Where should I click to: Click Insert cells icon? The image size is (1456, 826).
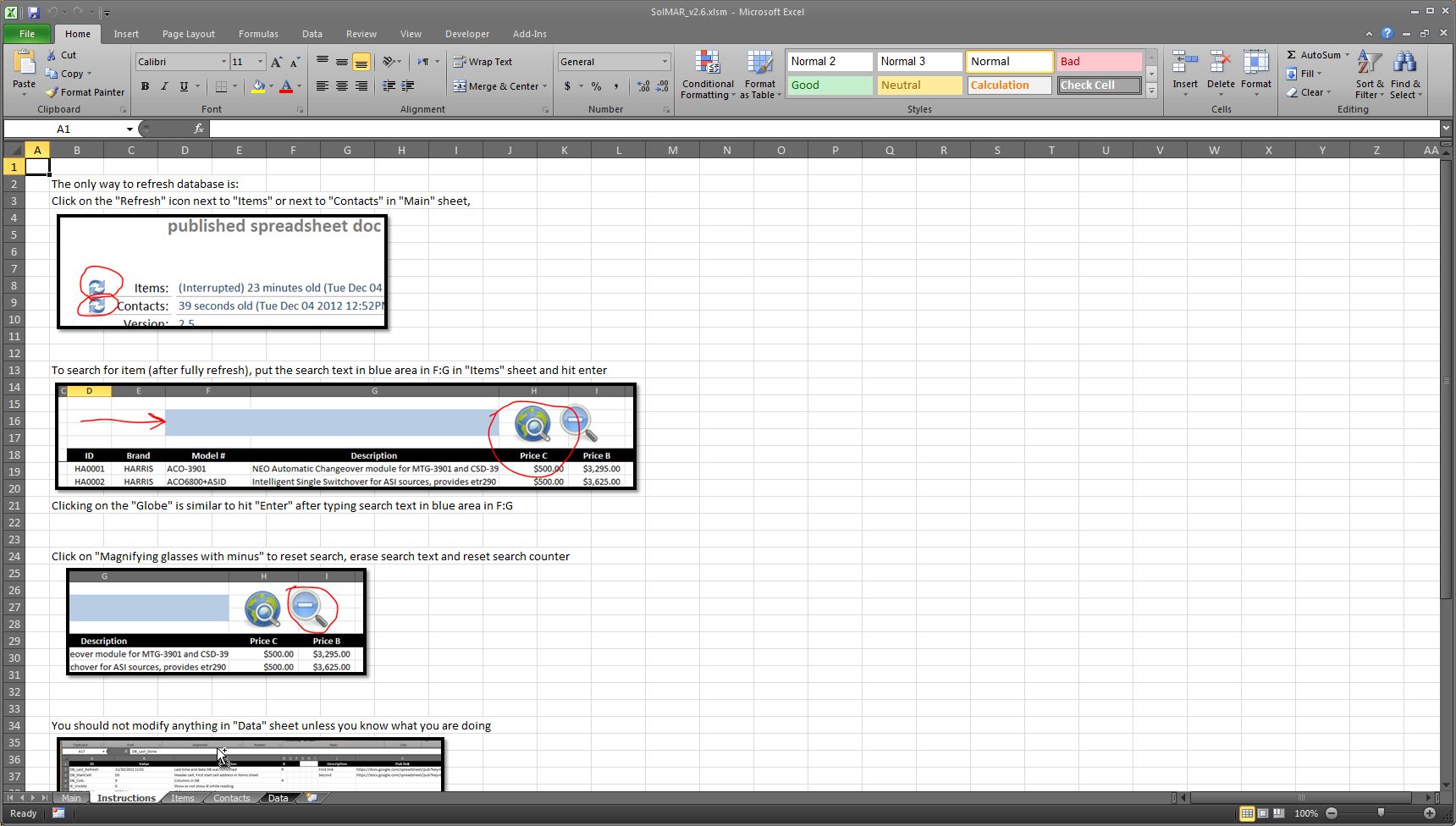pyautogui.click(x=1185, y=63)
